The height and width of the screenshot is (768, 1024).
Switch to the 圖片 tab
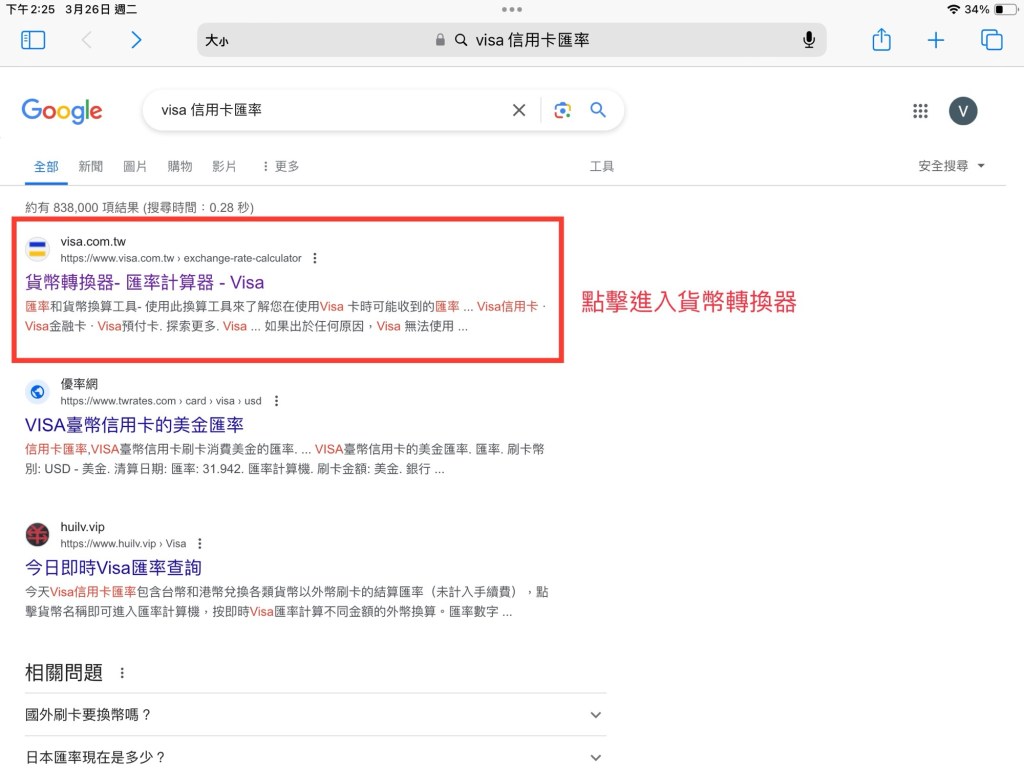pos(135,166)
